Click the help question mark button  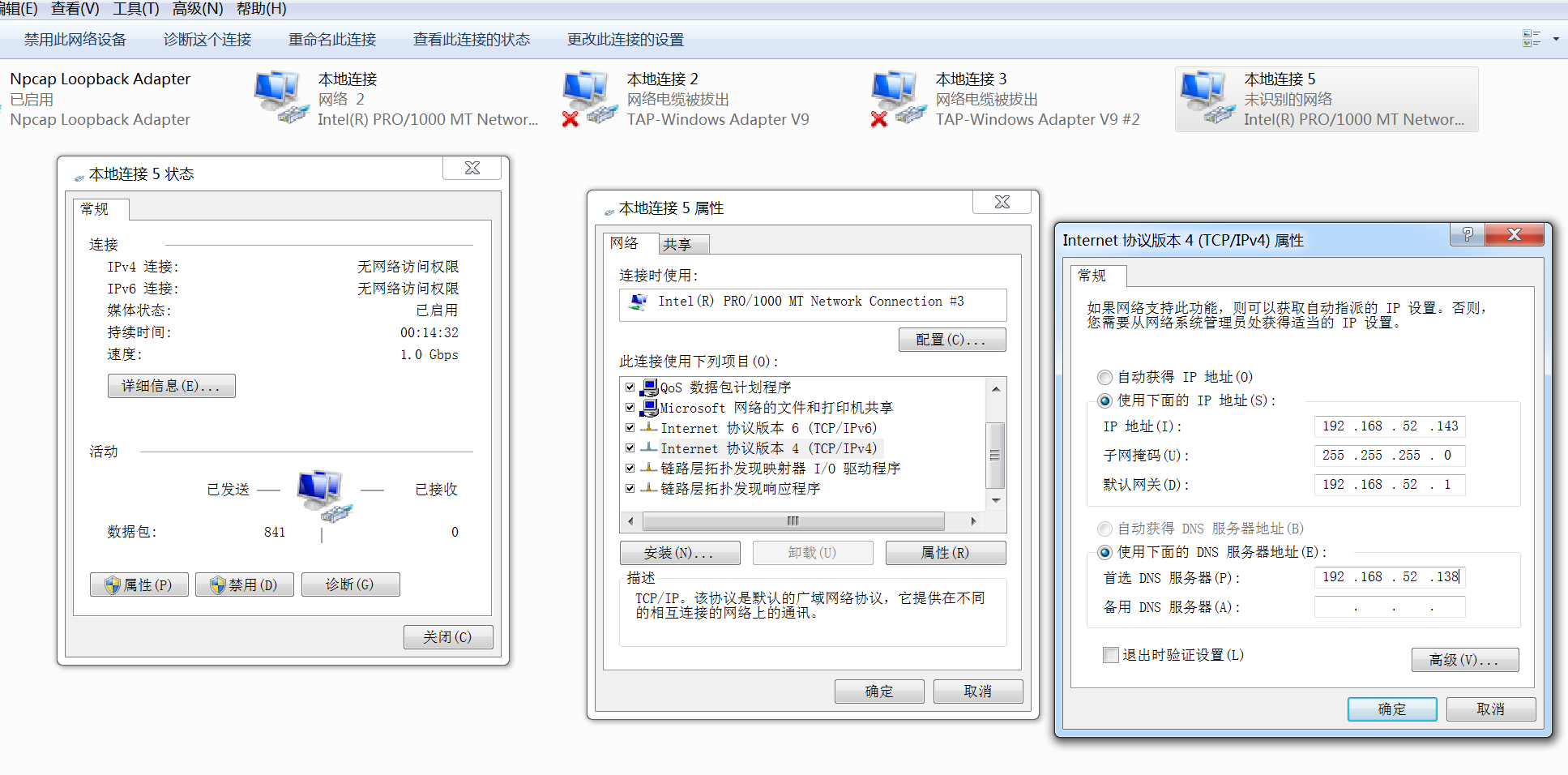click(1467, 235)
